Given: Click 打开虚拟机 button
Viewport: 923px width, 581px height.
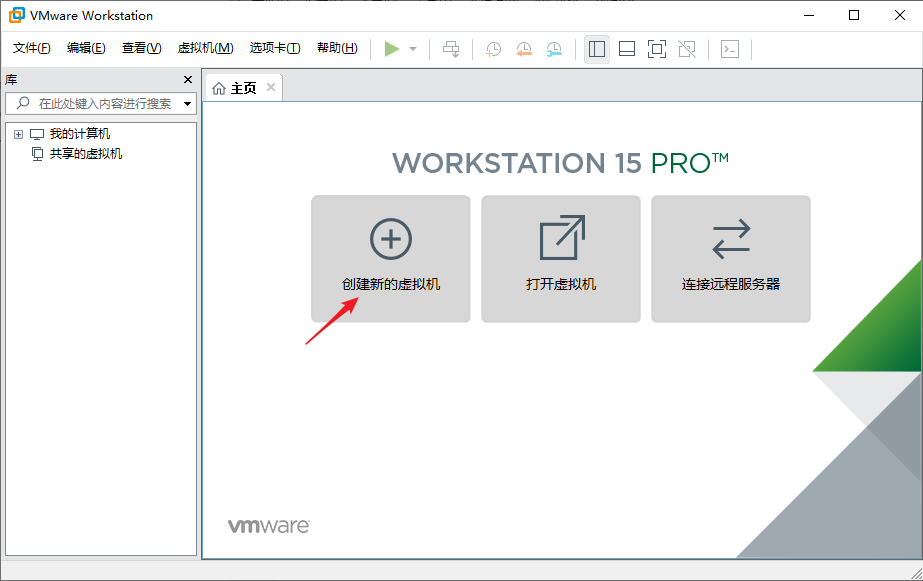Looking at the screenshot, I should pos(560,259).
